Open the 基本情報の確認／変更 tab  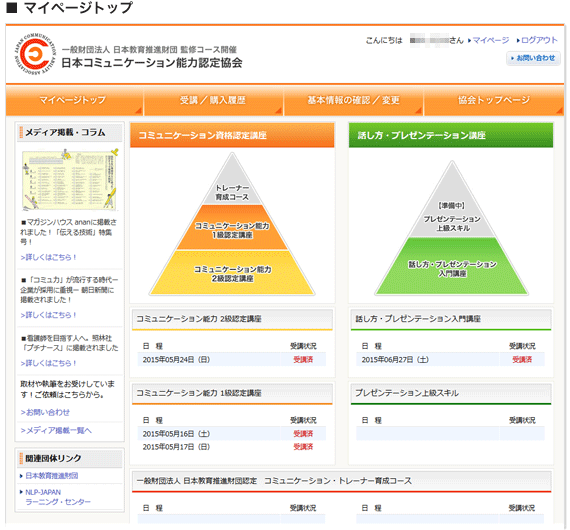354,100
